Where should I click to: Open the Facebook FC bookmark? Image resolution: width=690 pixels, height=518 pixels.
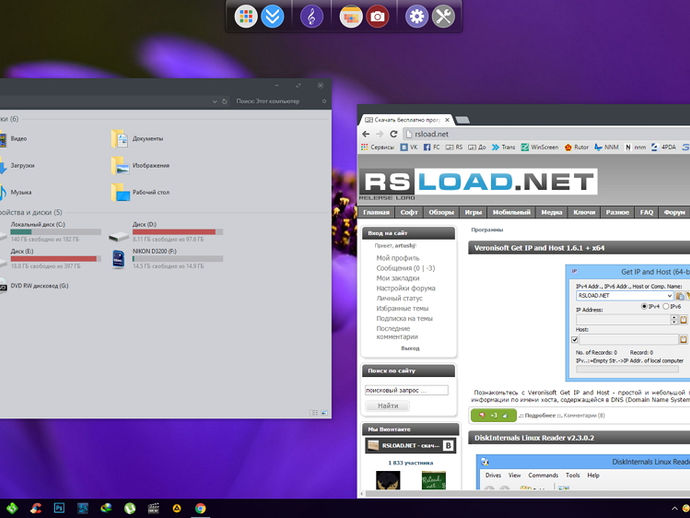[x=431, y=147]
